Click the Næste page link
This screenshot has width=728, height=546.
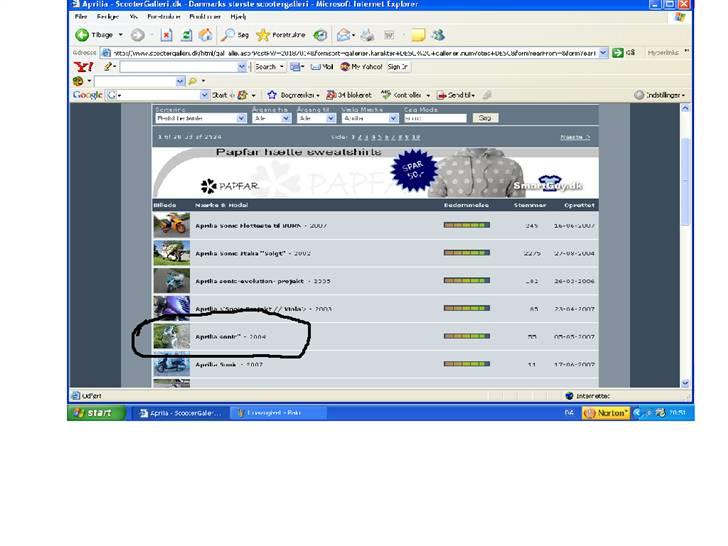[574, 137]
